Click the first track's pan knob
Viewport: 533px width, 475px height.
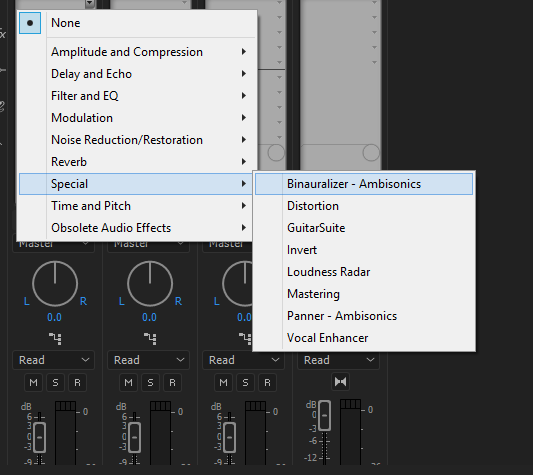point(55,284)
